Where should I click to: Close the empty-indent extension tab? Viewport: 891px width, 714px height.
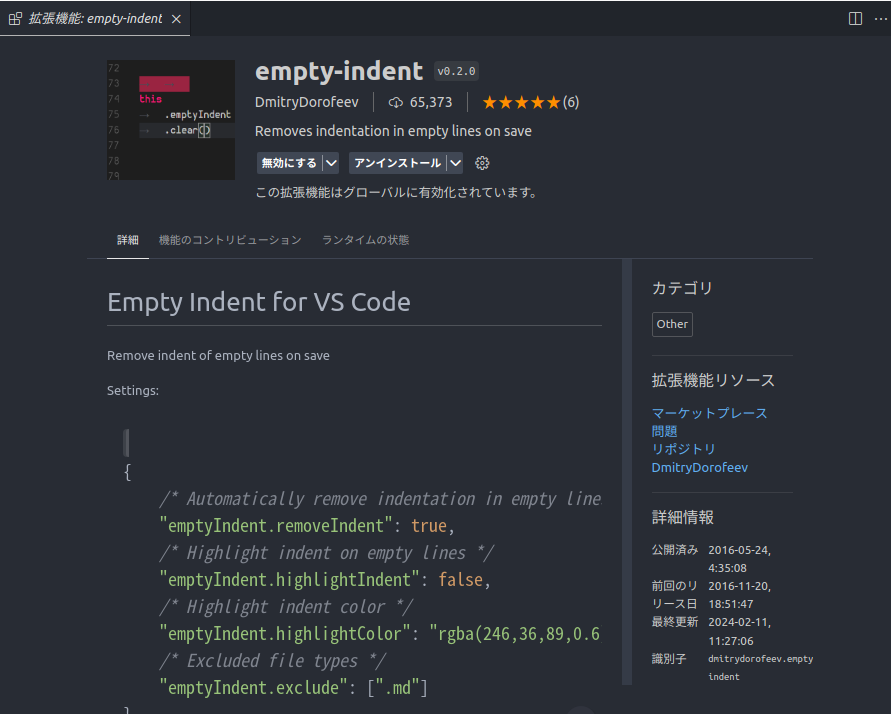coord(176,19)
